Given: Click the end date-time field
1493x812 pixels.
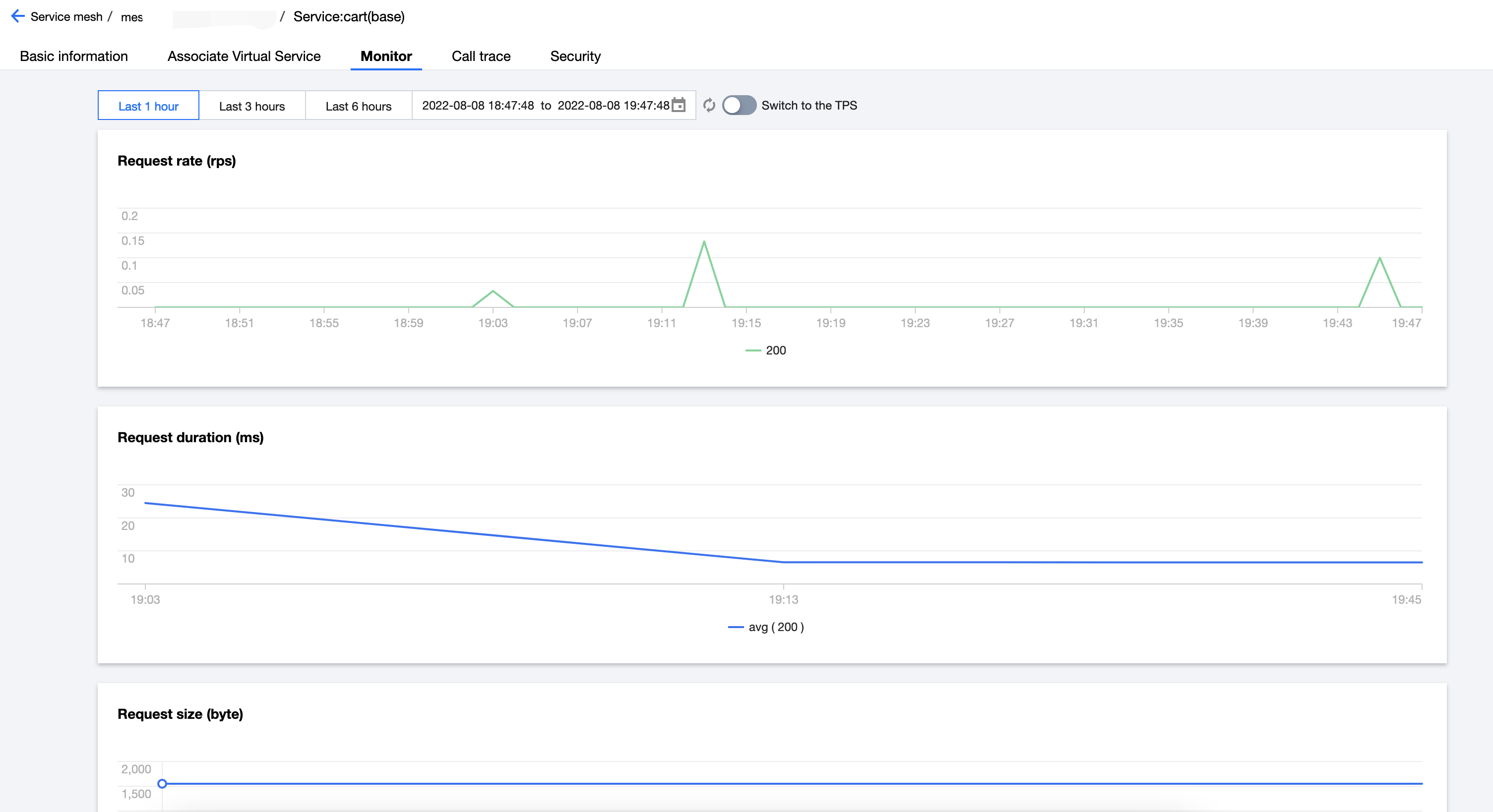Looking at the screenshot, I should pyautogui.click(x=613, y=106).
